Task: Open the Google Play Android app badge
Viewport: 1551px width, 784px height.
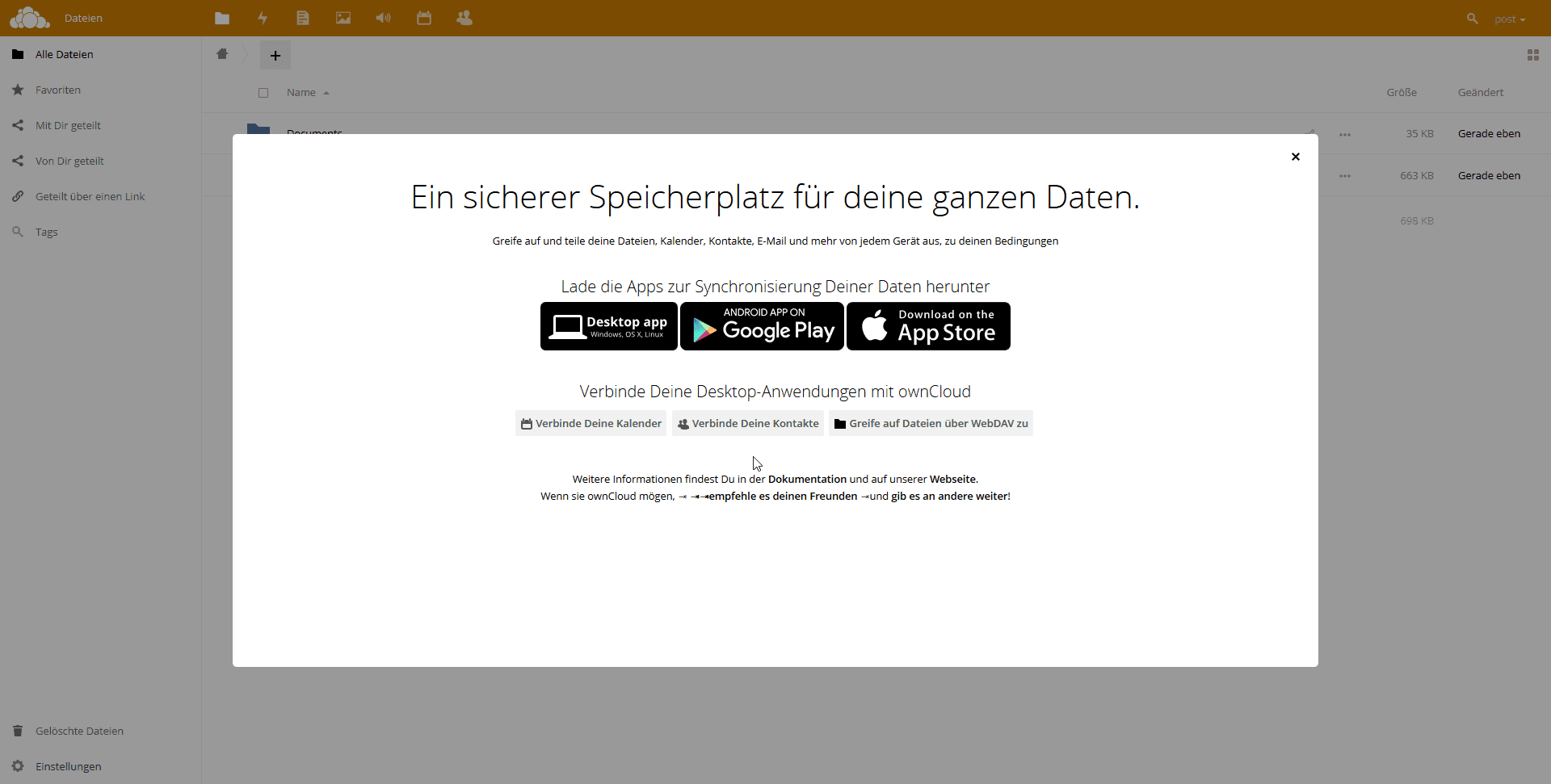Action: pyautogui.click(x=762, y=326)
